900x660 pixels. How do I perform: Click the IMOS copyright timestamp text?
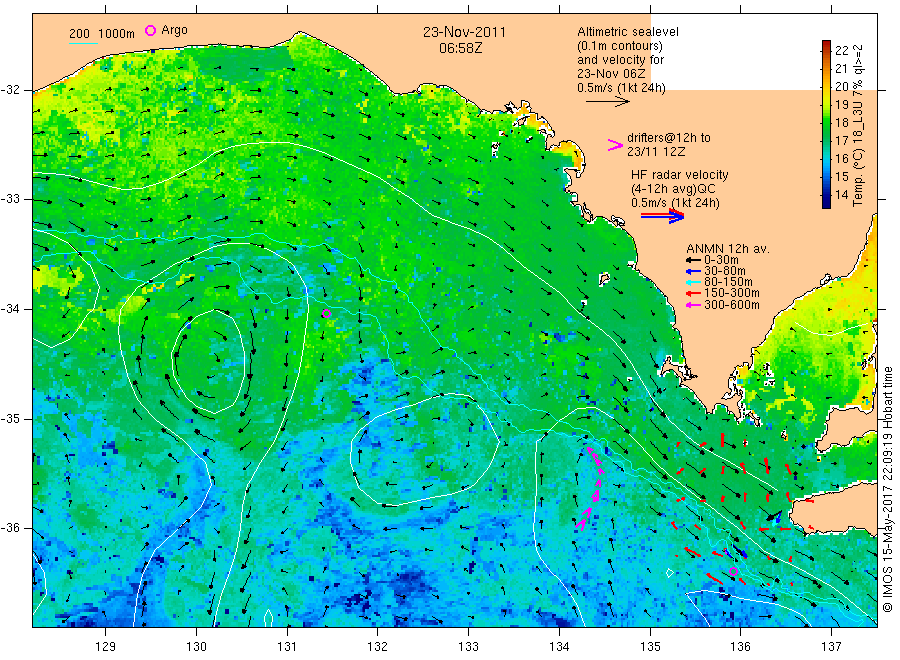(887, 490)
